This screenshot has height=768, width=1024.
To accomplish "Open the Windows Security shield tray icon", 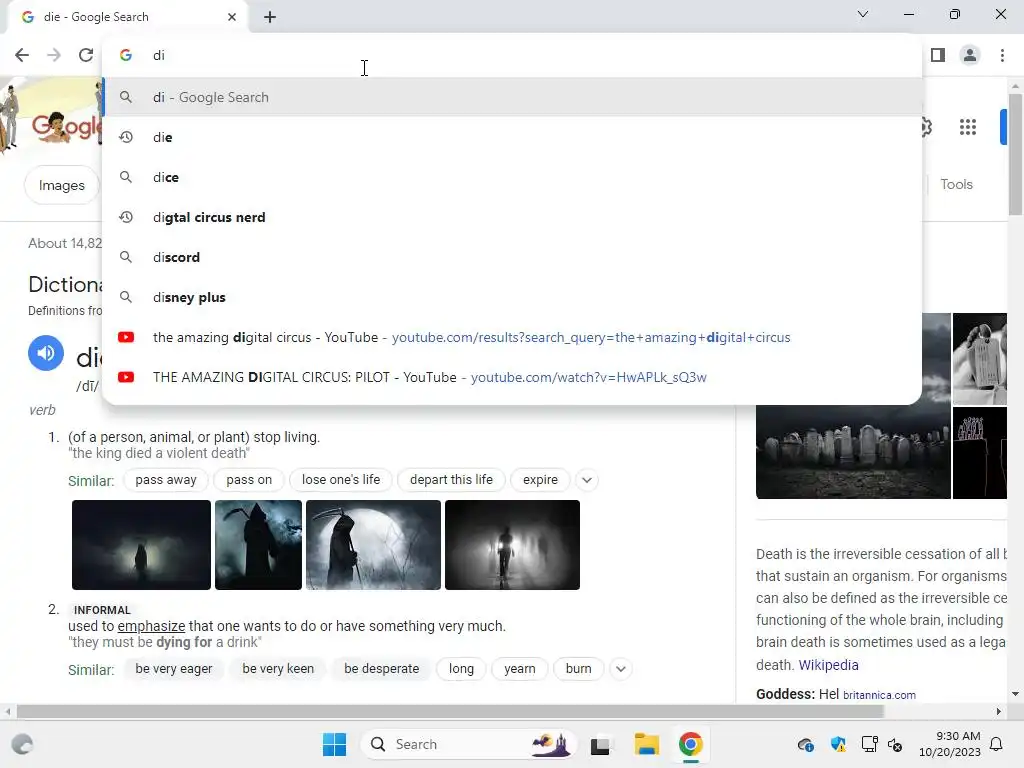I will click(x=838, y=744).
